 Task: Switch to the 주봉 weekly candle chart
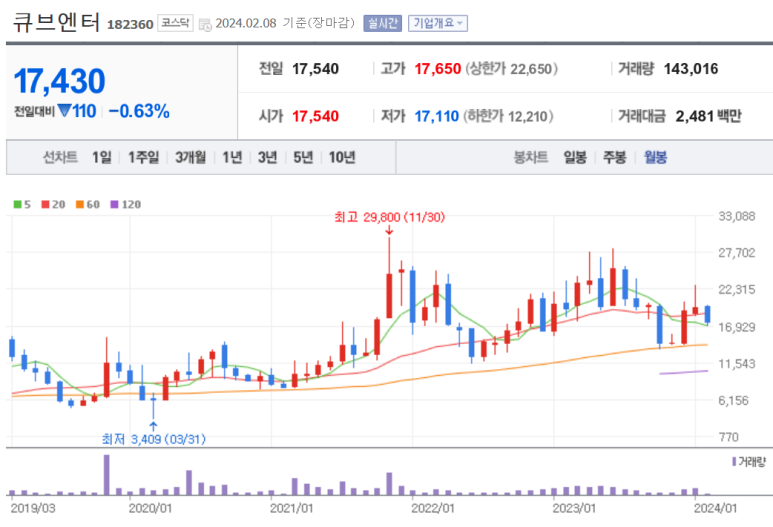[614, 157]
